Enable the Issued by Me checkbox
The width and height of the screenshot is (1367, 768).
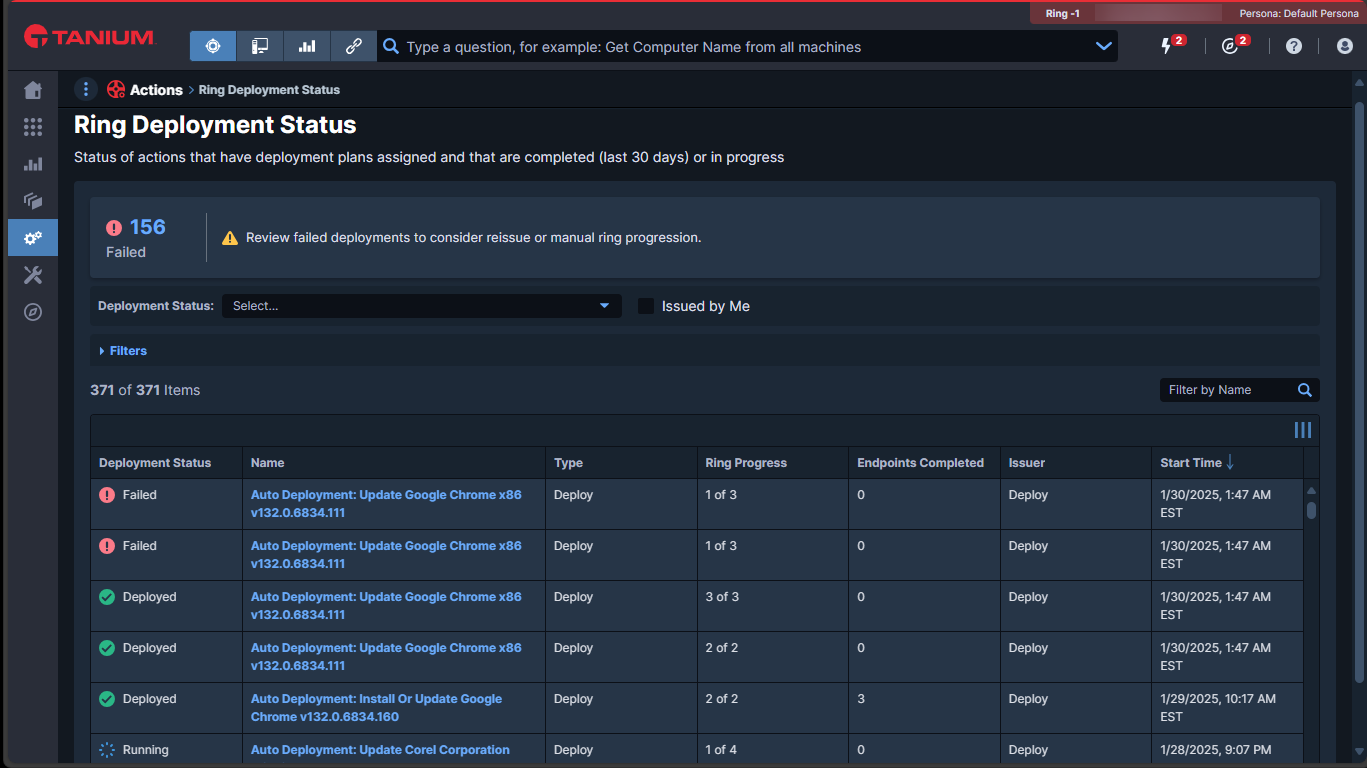pos(646,306)
